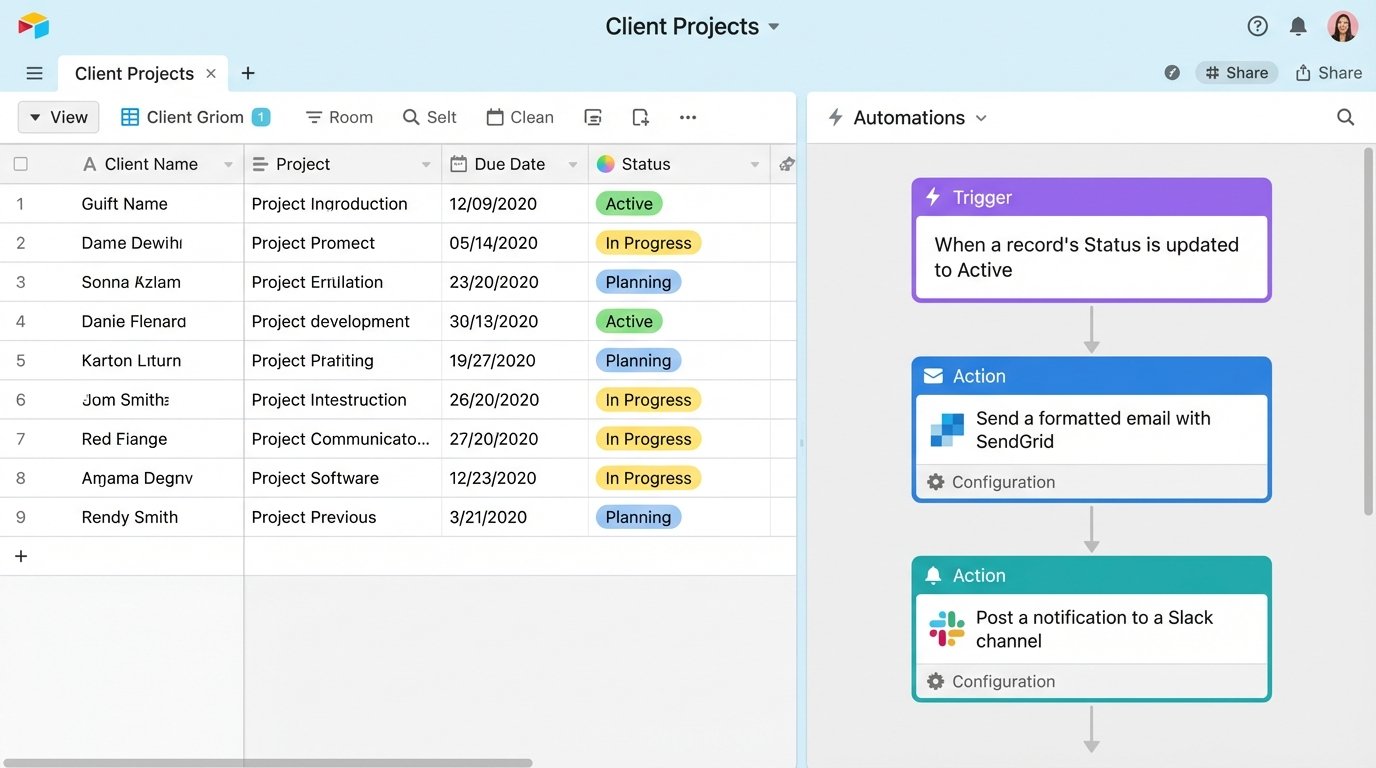Open the three-dots overflow icon
Screen dimensions: 1376x768
(x=687, y=117)
